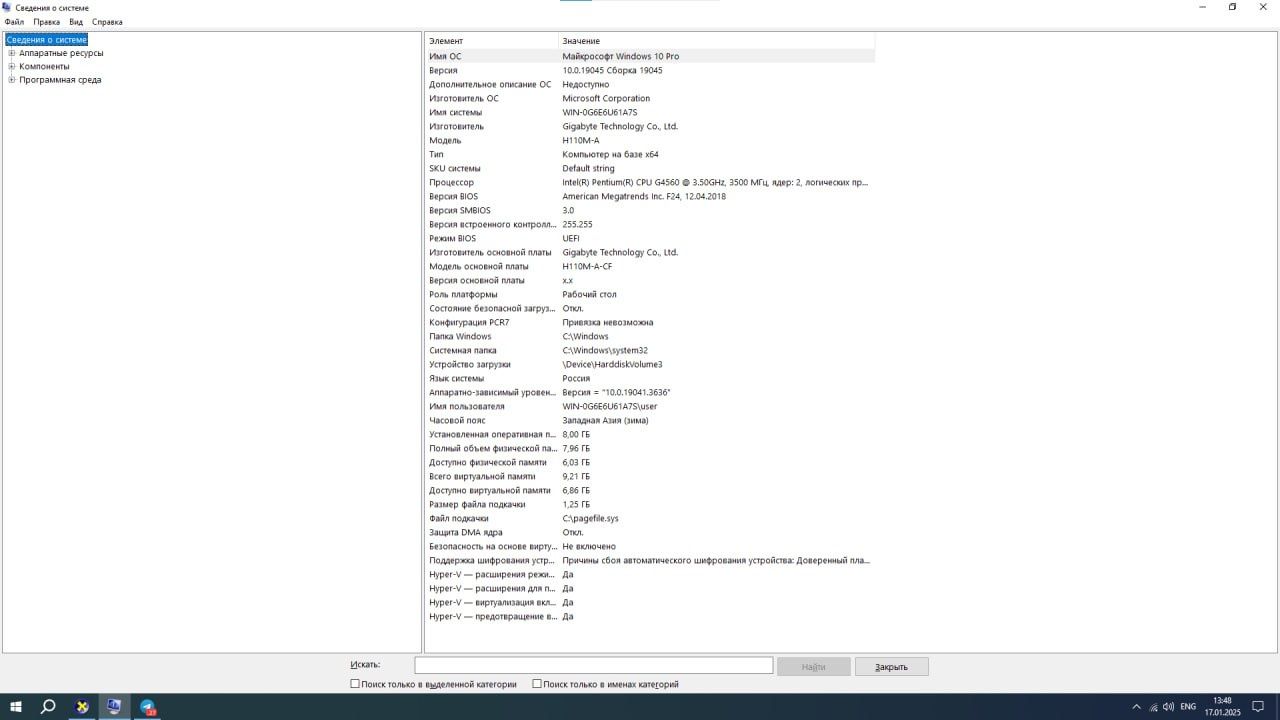Open the Правка menu

click(47, 22)
